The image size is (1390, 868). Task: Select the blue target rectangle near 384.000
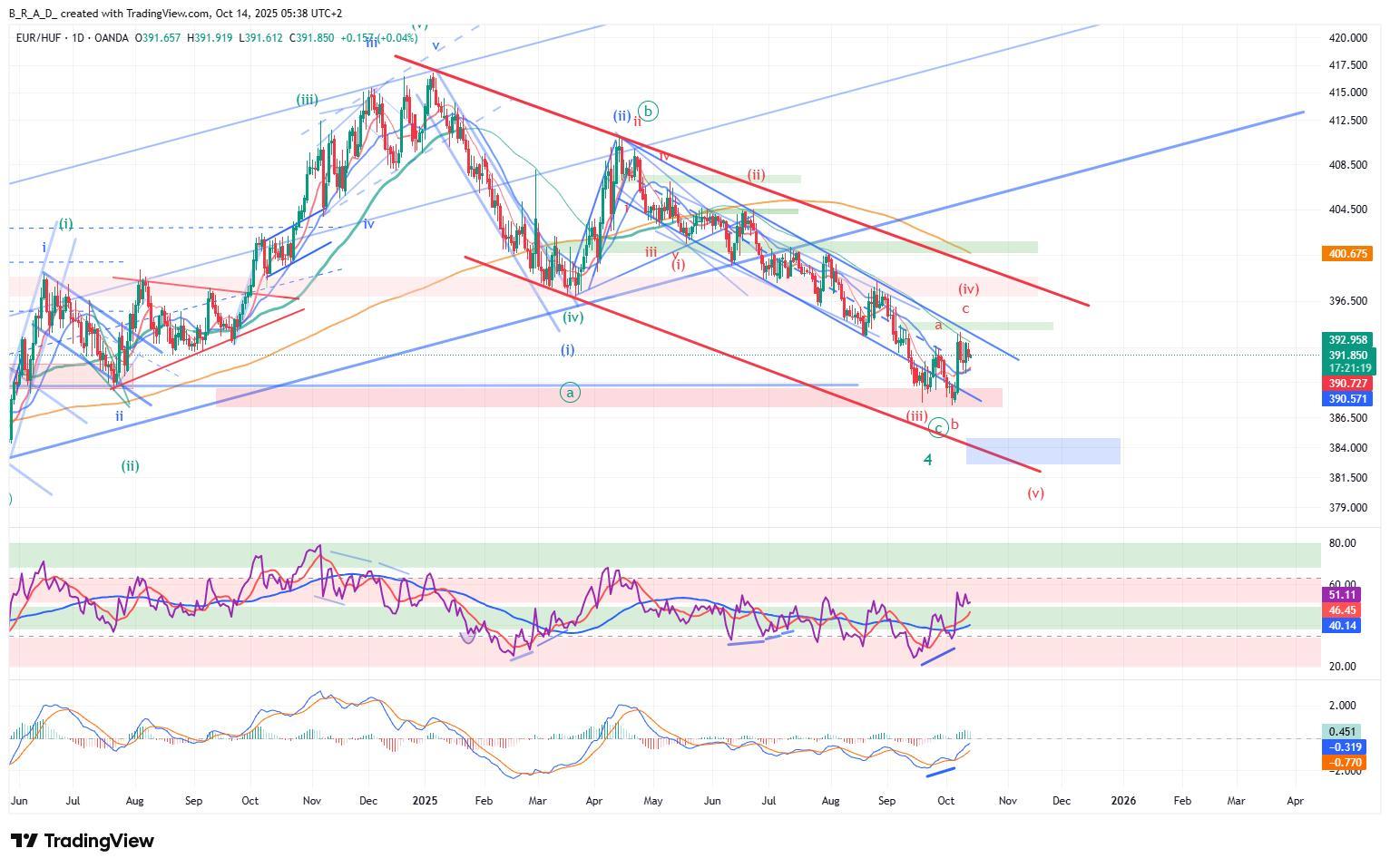click(1042, 451)
